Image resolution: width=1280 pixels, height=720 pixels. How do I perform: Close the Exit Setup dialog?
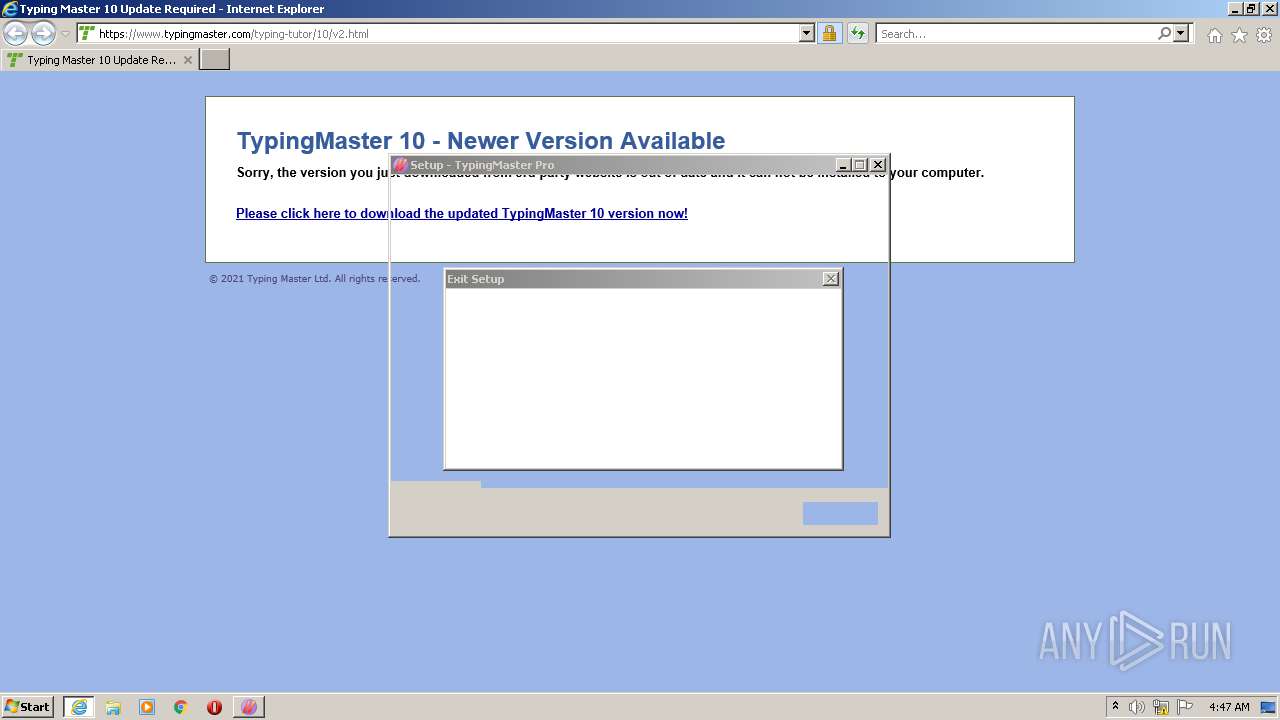831,279
